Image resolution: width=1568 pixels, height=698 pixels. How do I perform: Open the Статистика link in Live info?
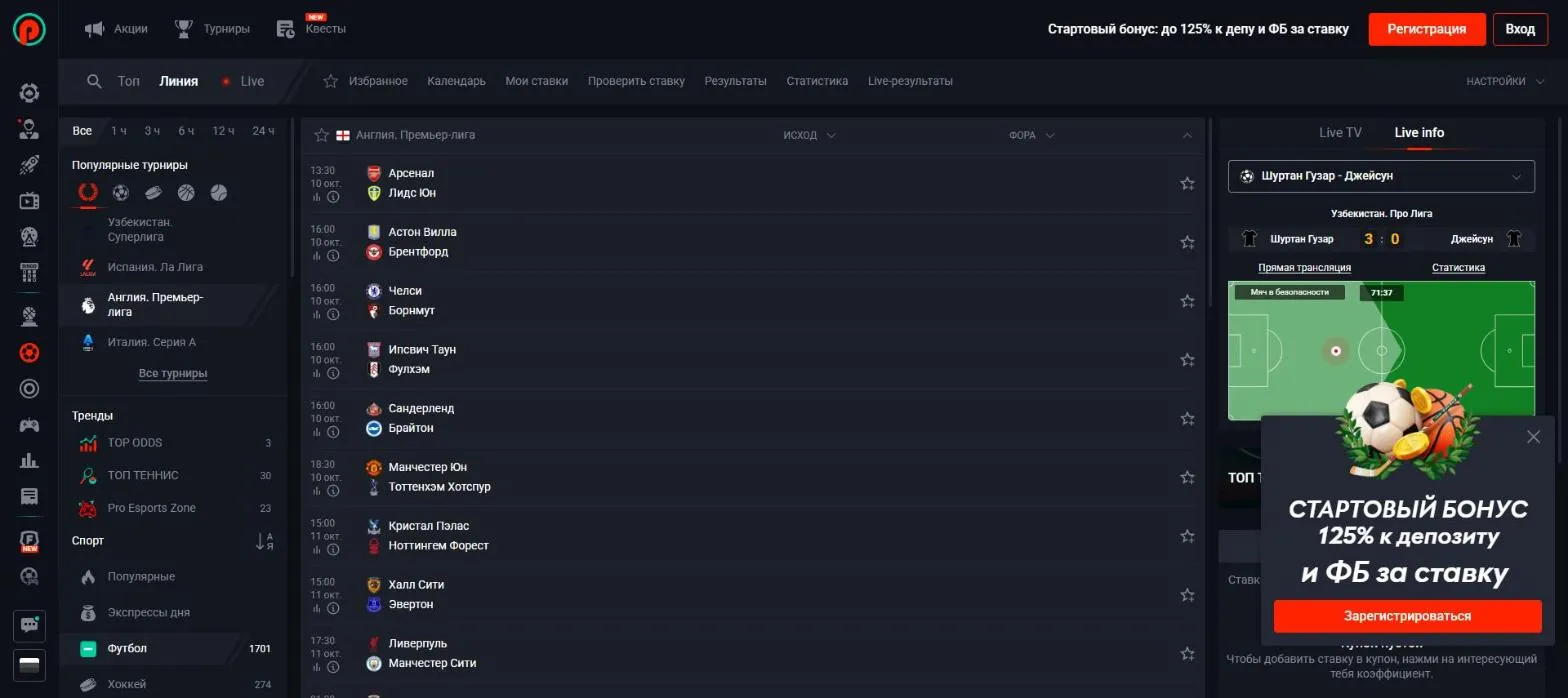pos(1458,268)
